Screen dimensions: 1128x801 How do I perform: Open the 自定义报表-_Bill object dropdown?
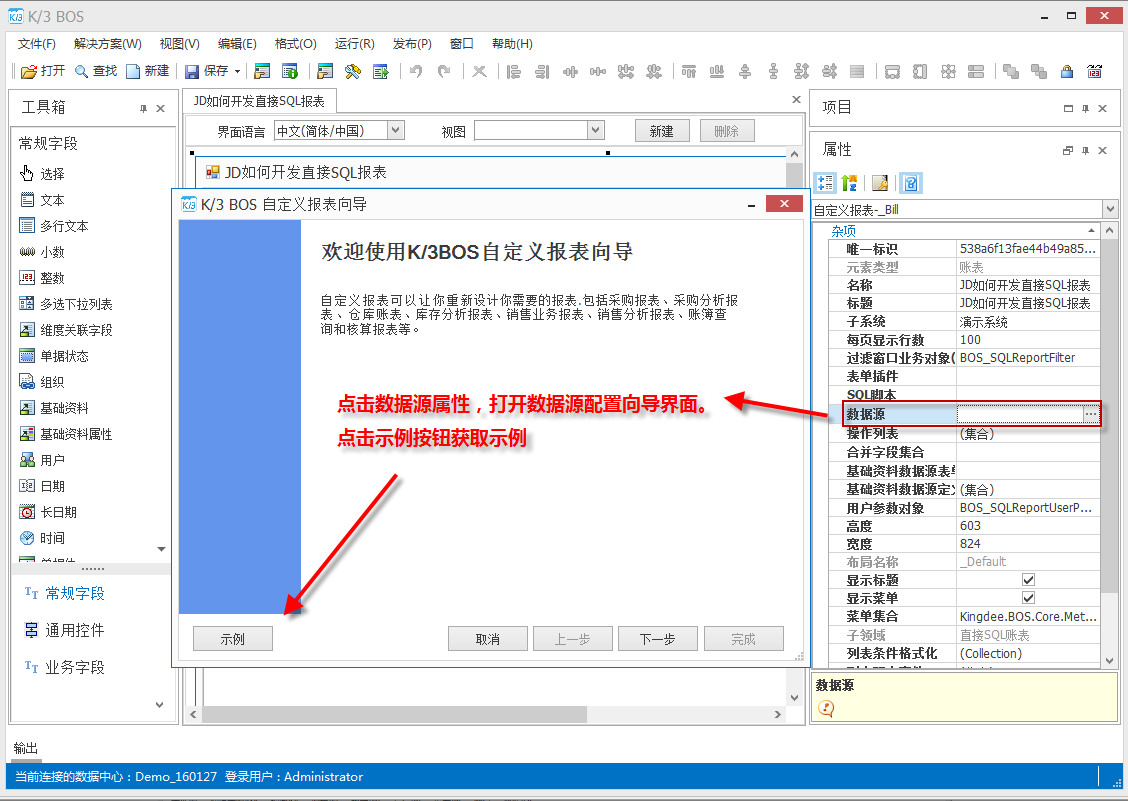click(x=1109, y=209)
